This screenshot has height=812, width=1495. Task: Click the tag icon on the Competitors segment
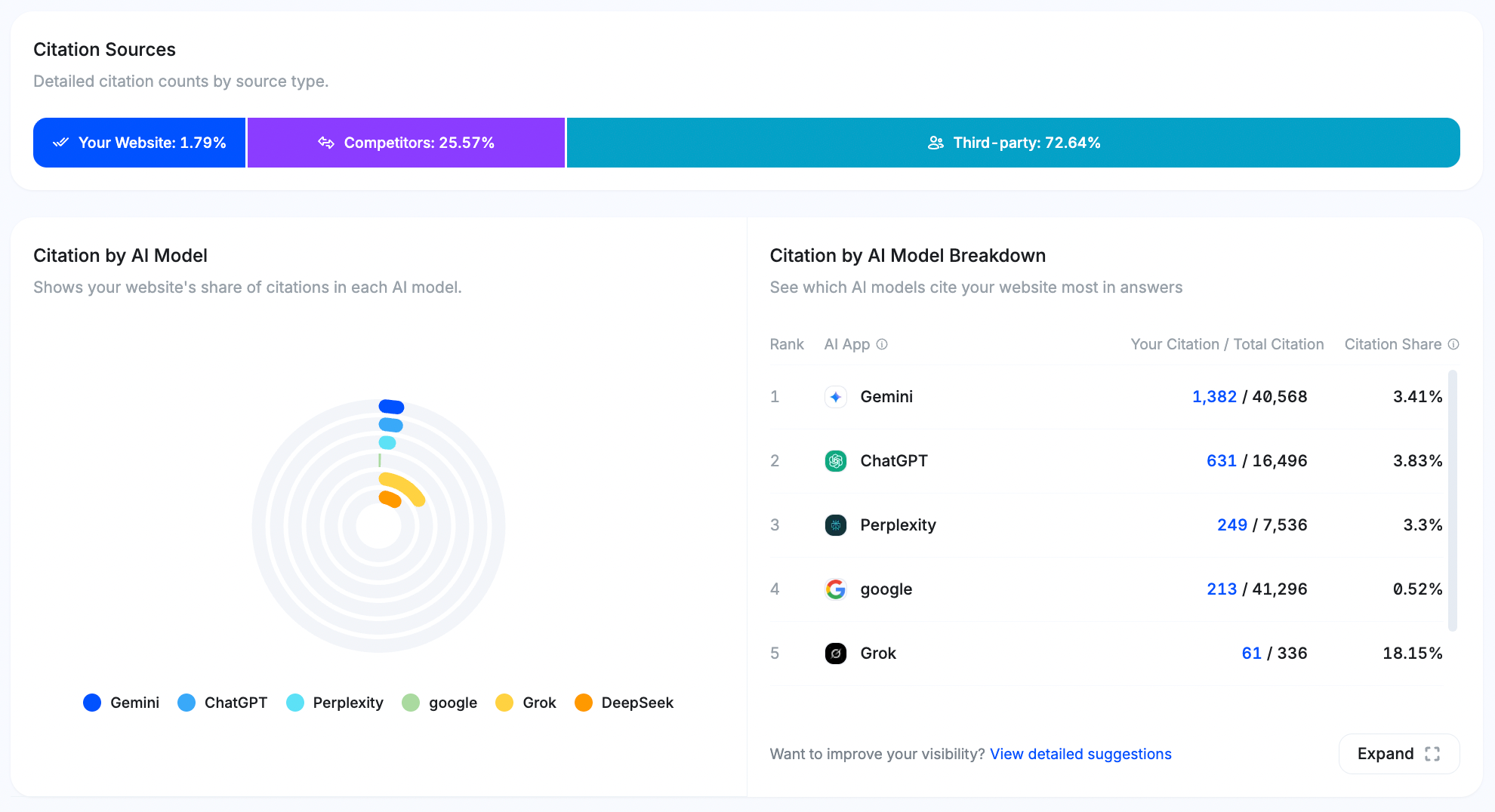point(327,142)
